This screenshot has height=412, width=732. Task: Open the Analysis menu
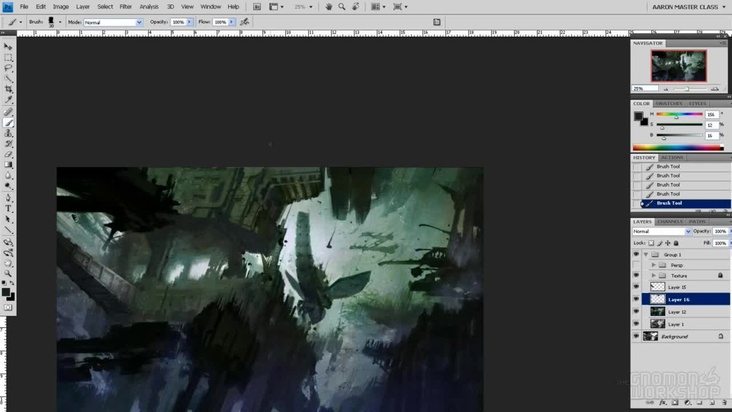pos(149,7)
